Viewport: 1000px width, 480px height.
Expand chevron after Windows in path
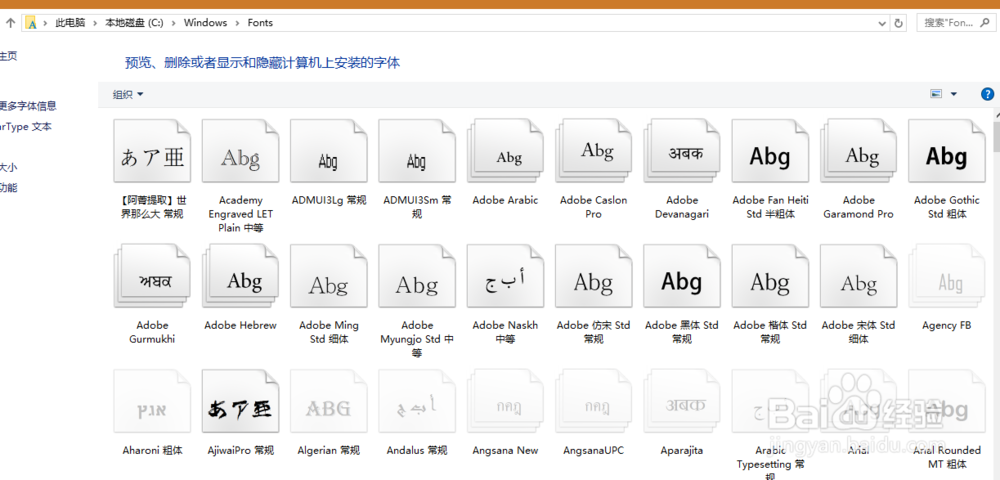click(237, 23)
